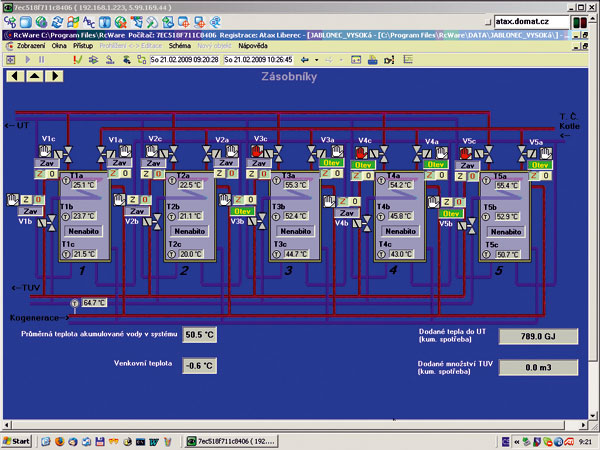Click the Zav button under V1c
Screen dimensions: 600x450
47,163
